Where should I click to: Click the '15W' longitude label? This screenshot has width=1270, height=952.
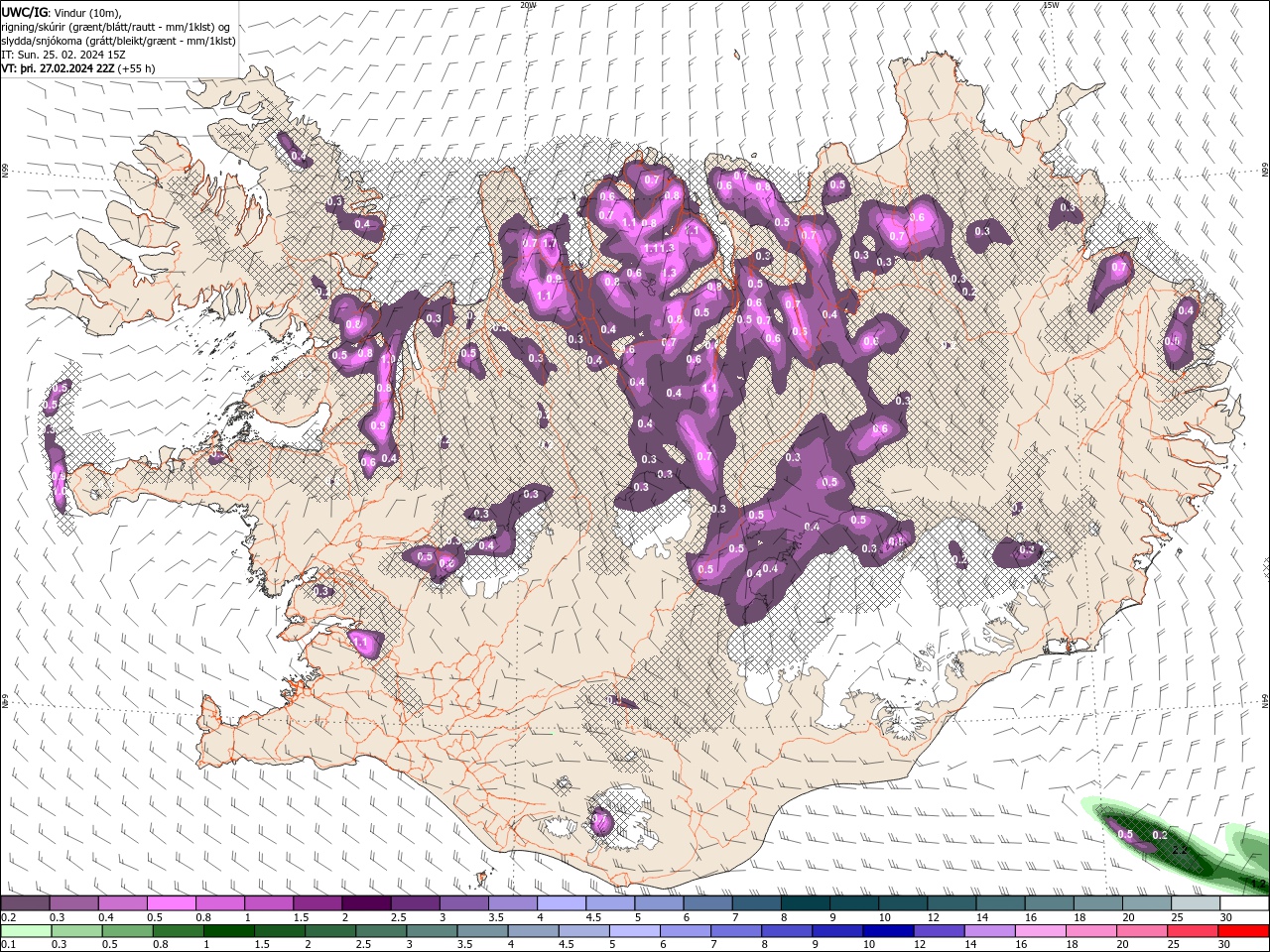click(x=1051, y=5)
